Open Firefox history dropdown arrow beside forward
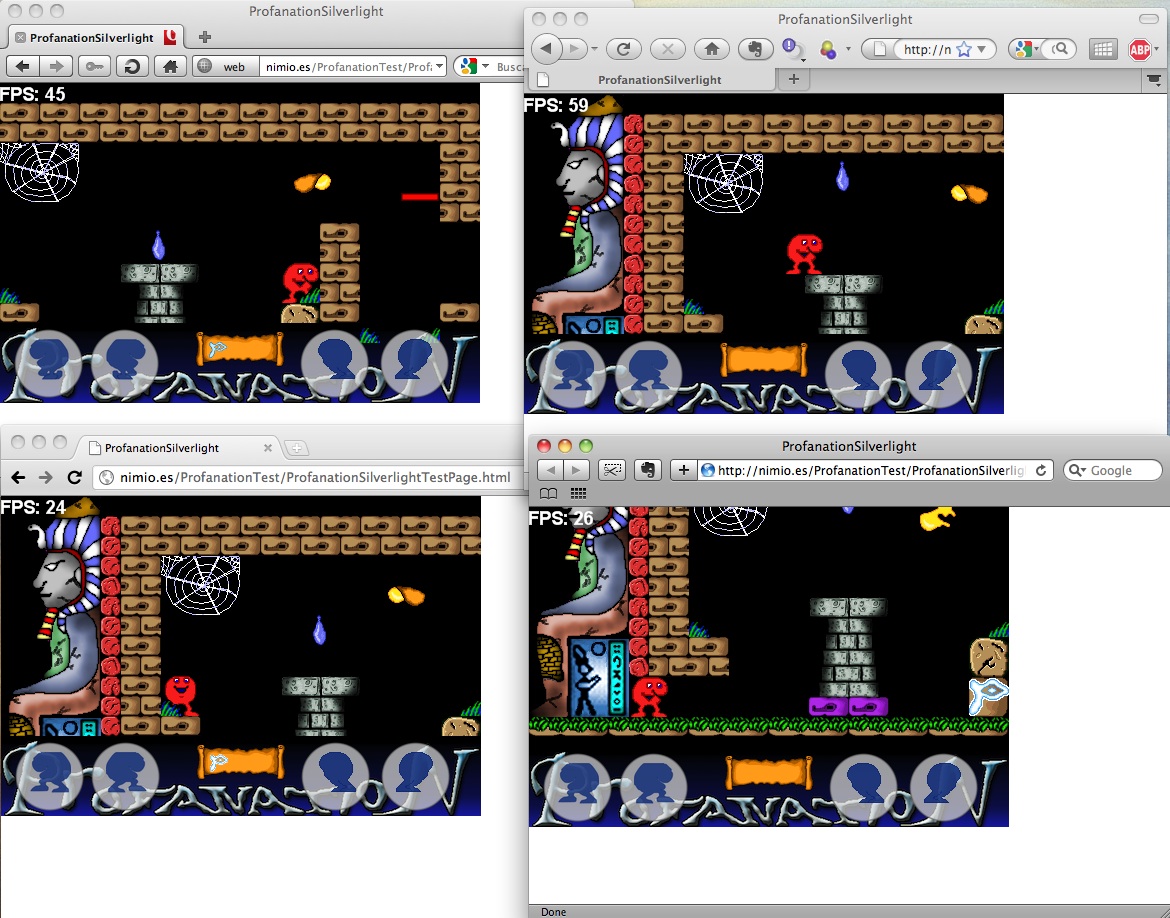Viewport: 1170px width, 918px height. click(x=595, y=49)
